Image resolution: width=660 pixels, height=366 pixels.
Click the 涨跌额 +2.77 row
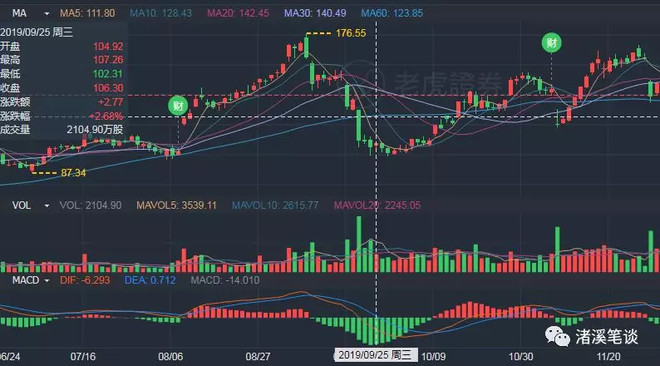(62, 102)
